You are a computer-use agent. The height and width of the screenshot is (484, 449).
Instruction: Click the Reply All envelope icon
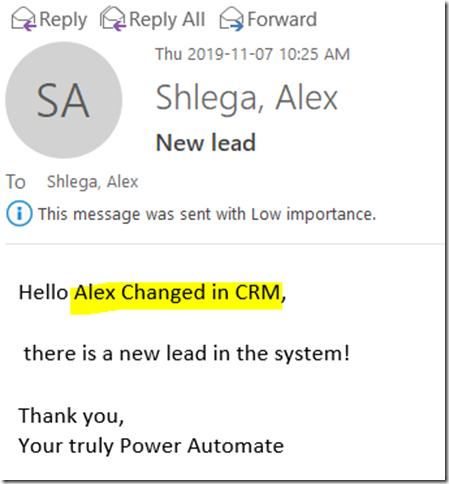tap(113, 19)
